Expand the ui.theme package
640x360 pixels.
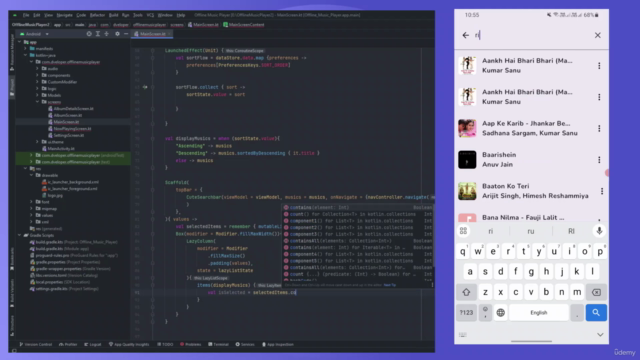click(x=38, y=142)
